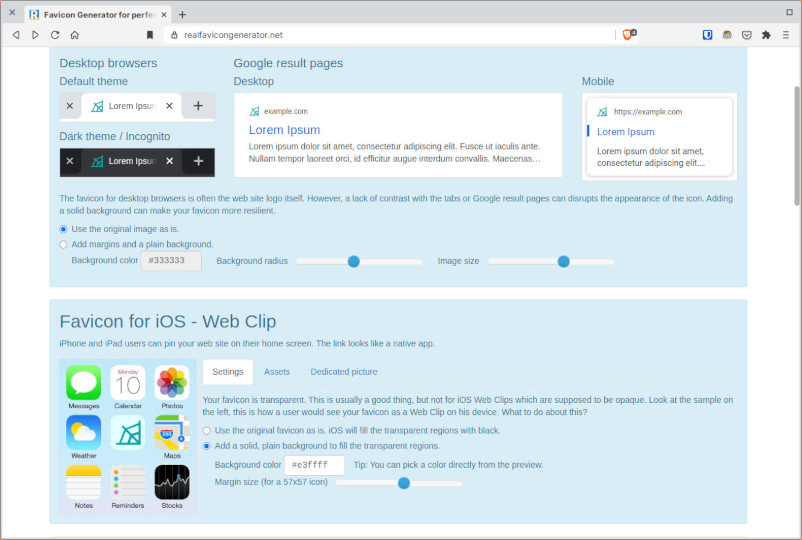Click 'example.com' text in desktop preview
The width and height of the screenshot is (802, 540).
click(286, 111)
